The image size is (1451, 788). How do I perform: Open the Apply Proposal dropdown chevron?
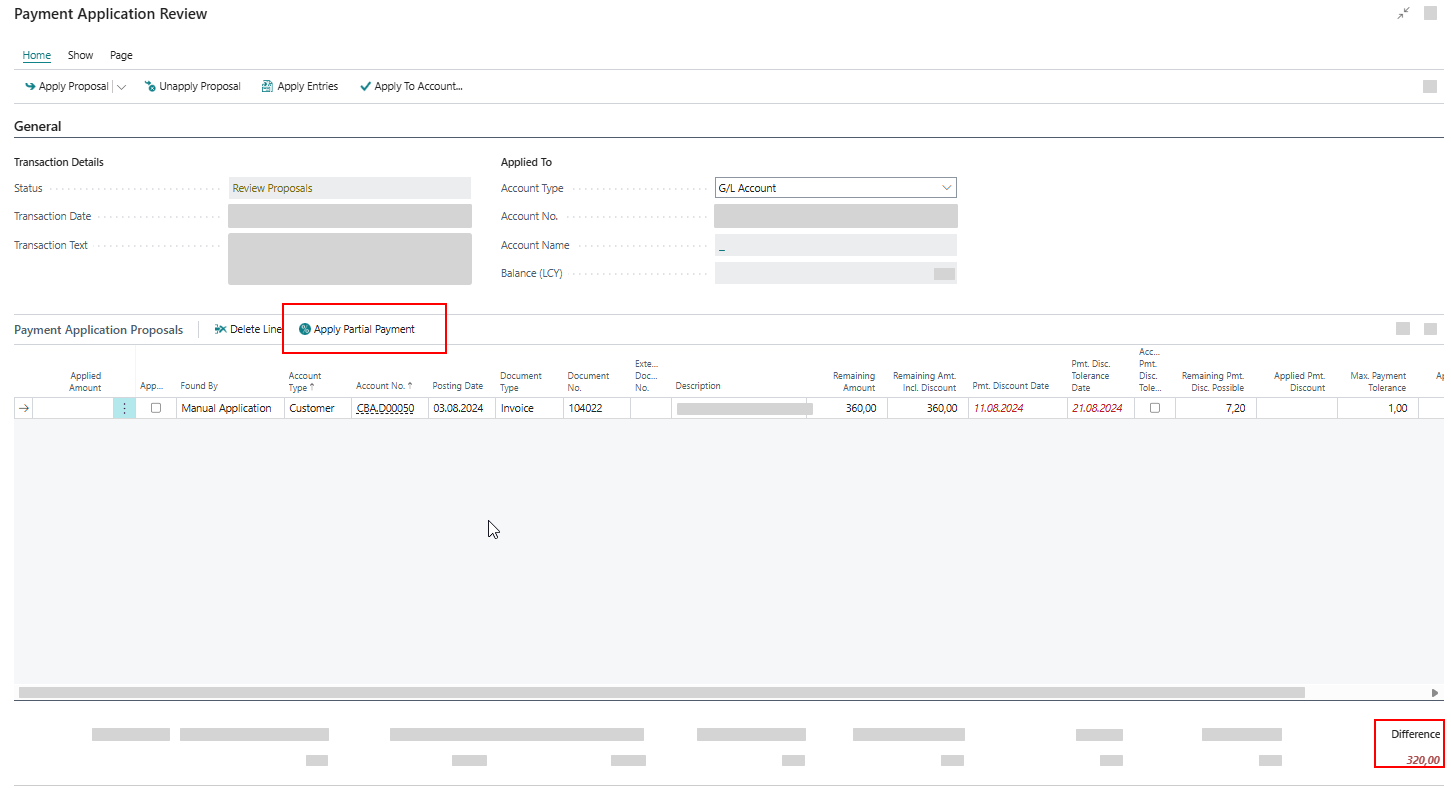click(x=121, y=87)
